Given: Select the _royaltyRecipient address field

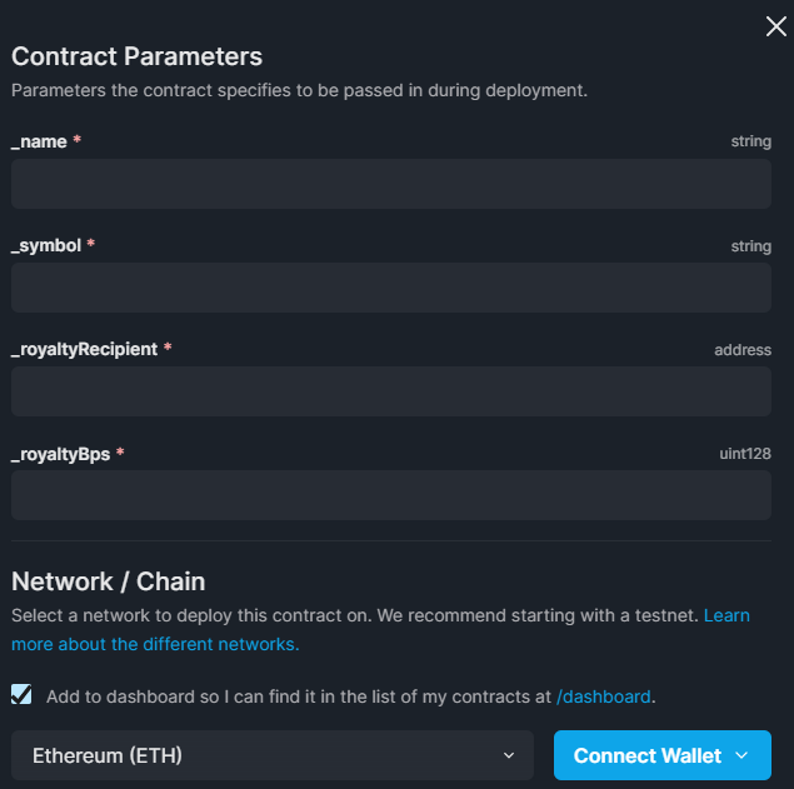Looking at the screenshot, I should [391, 392].
